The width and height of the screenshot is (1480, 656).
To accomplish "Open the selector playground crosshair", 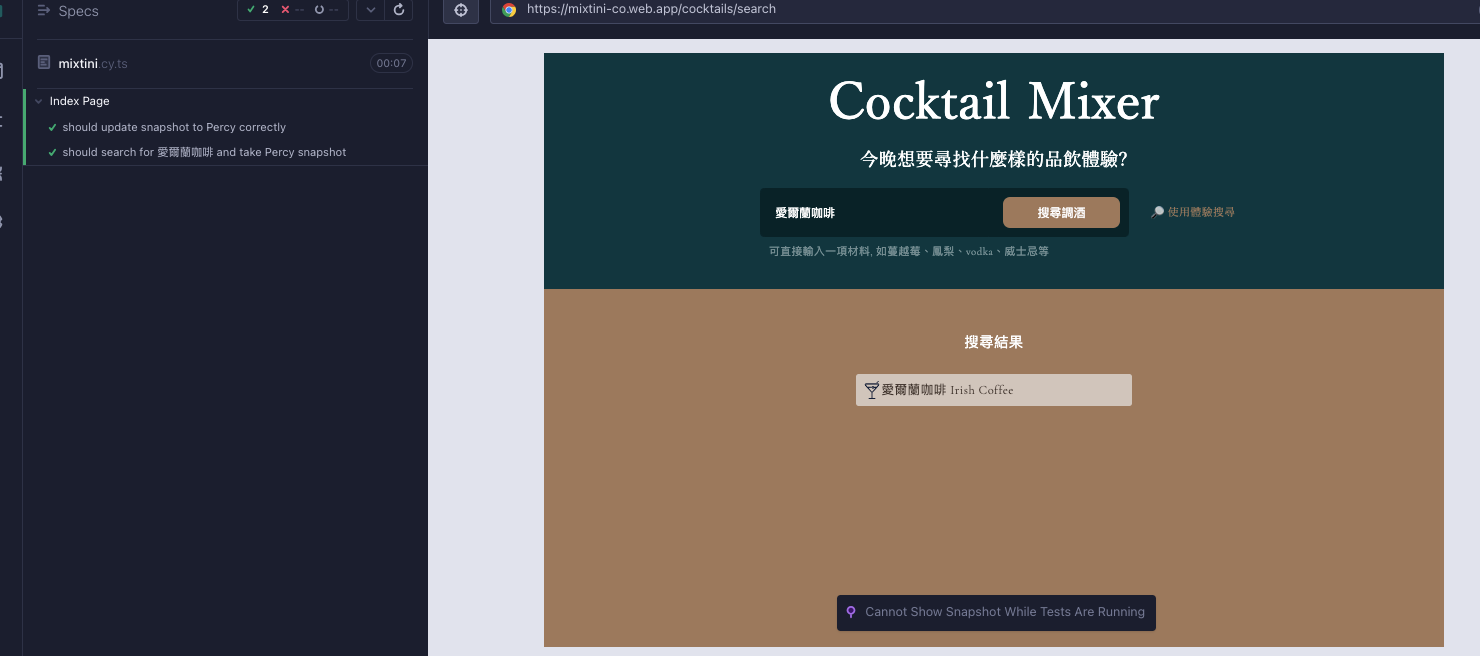I will click(461, 10).
